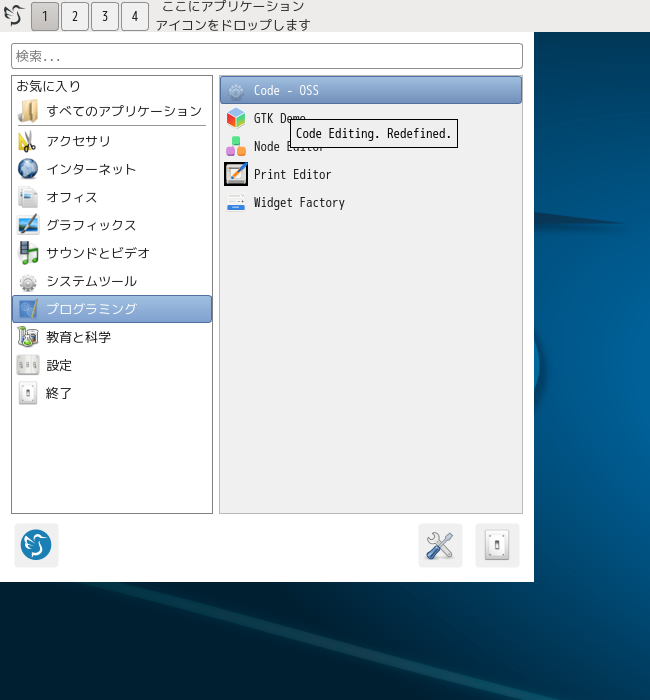Click the インターネット globe icon
650x700 pixels.
pyautogui.click(x=28, y=169)
